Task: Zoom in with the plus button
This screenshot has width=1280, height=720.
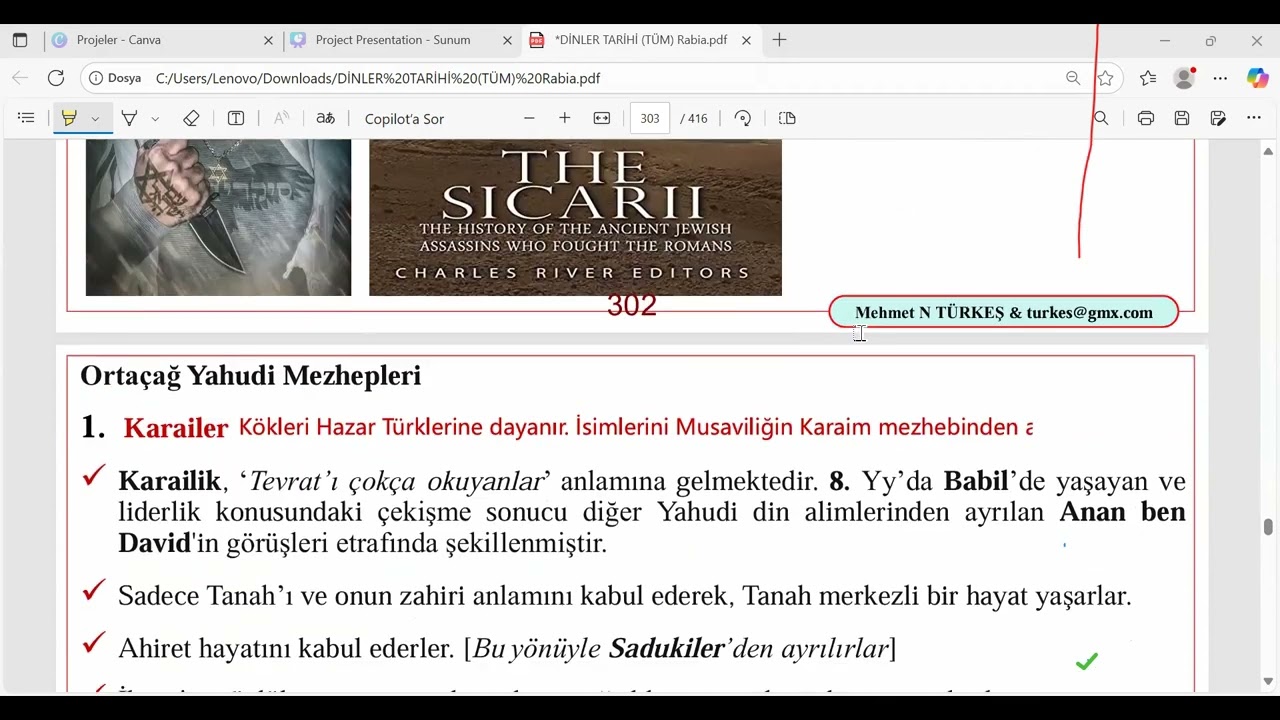Action: (564, 118)
